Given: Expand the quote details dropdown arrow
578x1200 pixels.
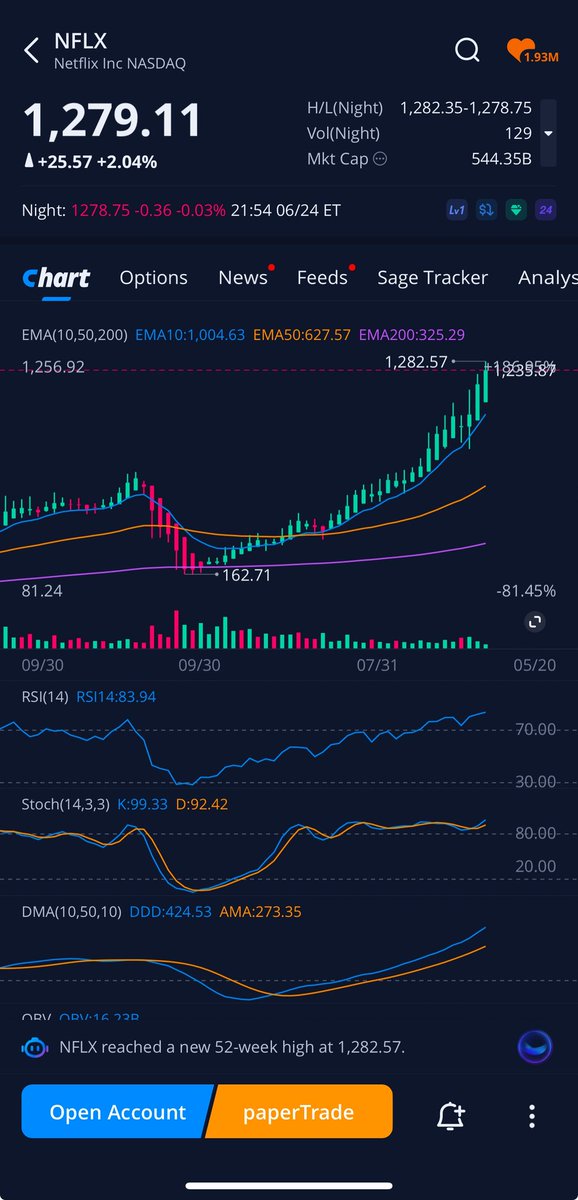Looking at the screenshot, I should 548,133.
